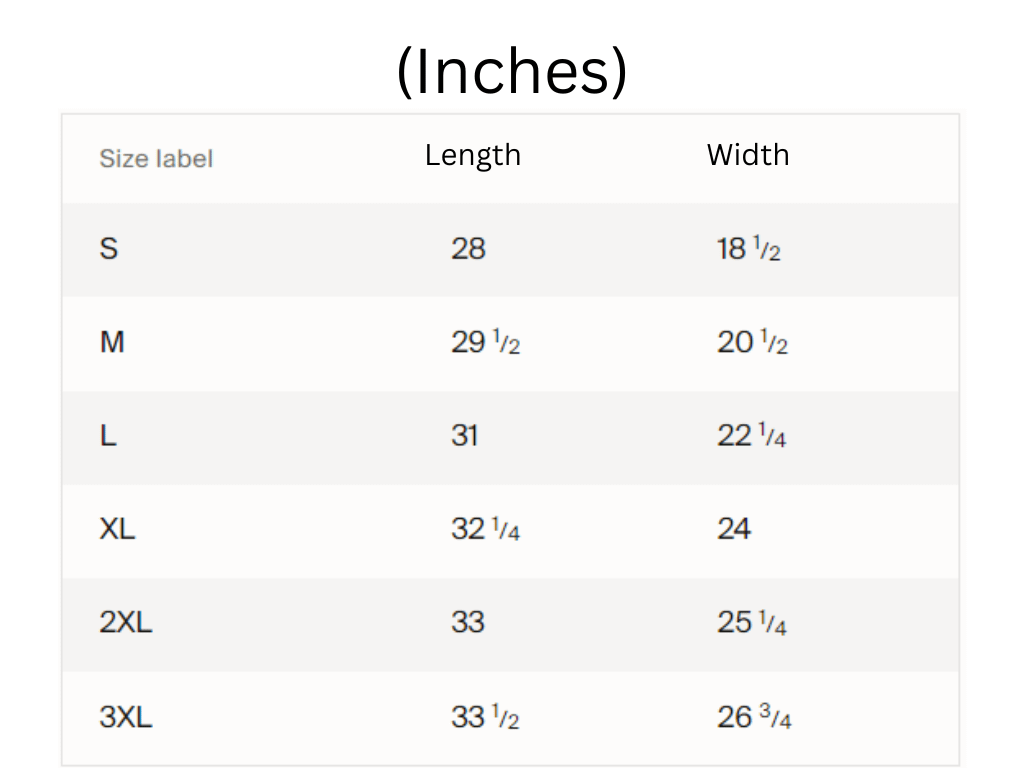This screenshot has width=1024, height=768.
Task: Click length value 32 1/4 for XL
Action: pyautogui.click(x=485, y=529)
